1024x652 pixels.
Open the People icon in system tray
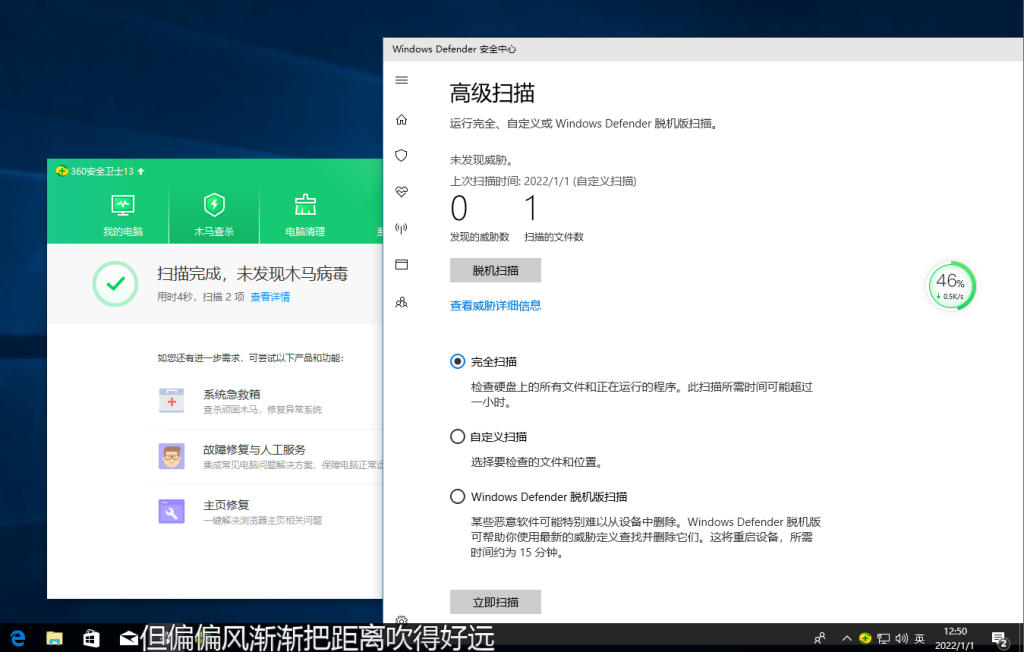click(x=820, y=638)
